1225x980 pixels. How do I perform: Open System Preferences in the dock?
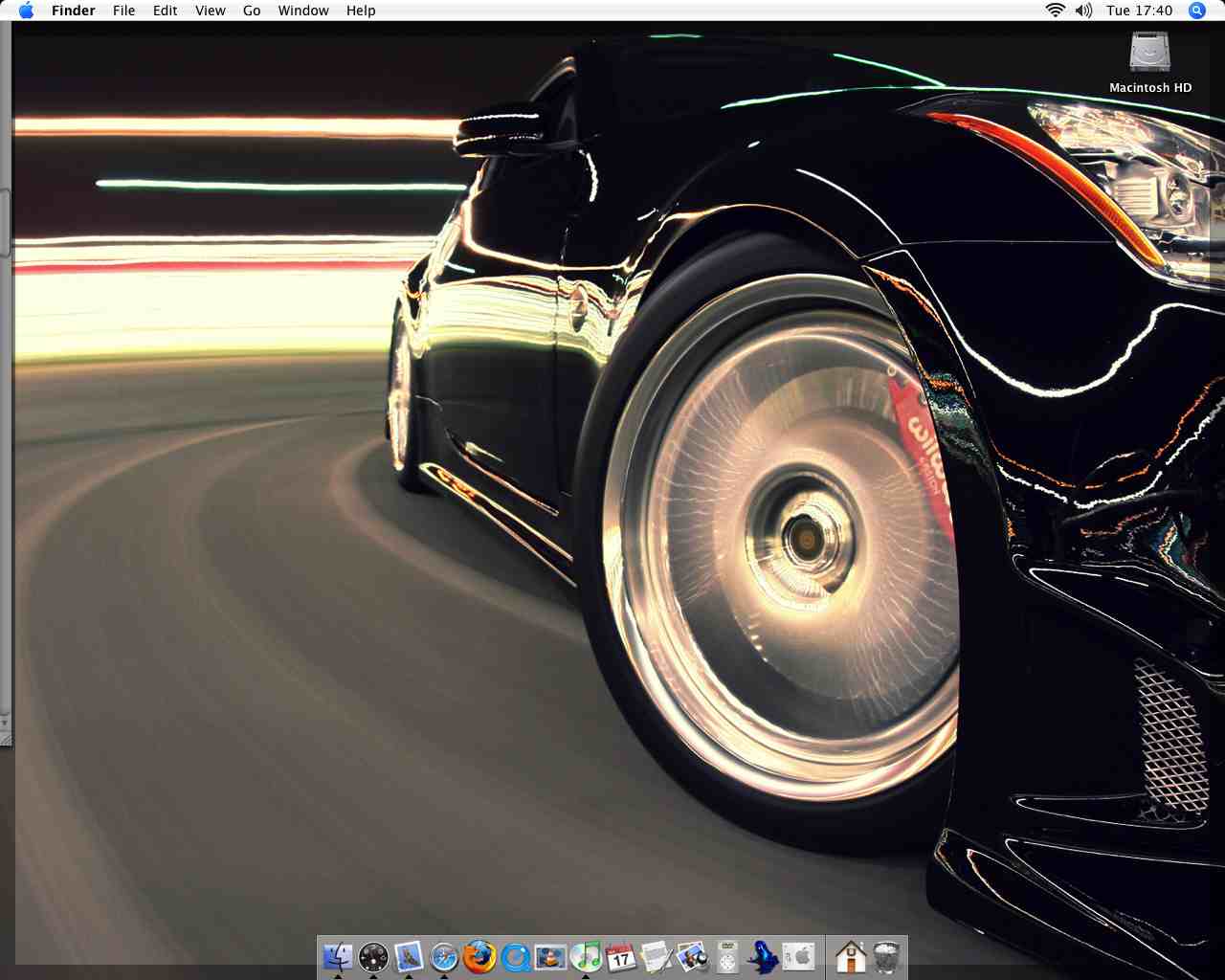(x=798, y=956)
